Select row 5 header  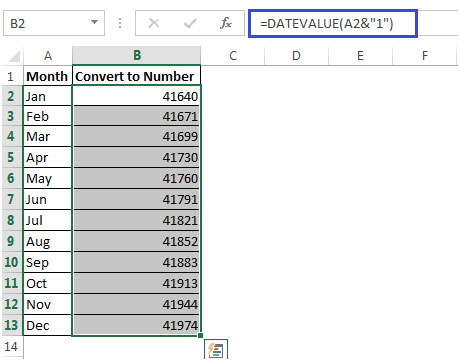coord(11,157)
